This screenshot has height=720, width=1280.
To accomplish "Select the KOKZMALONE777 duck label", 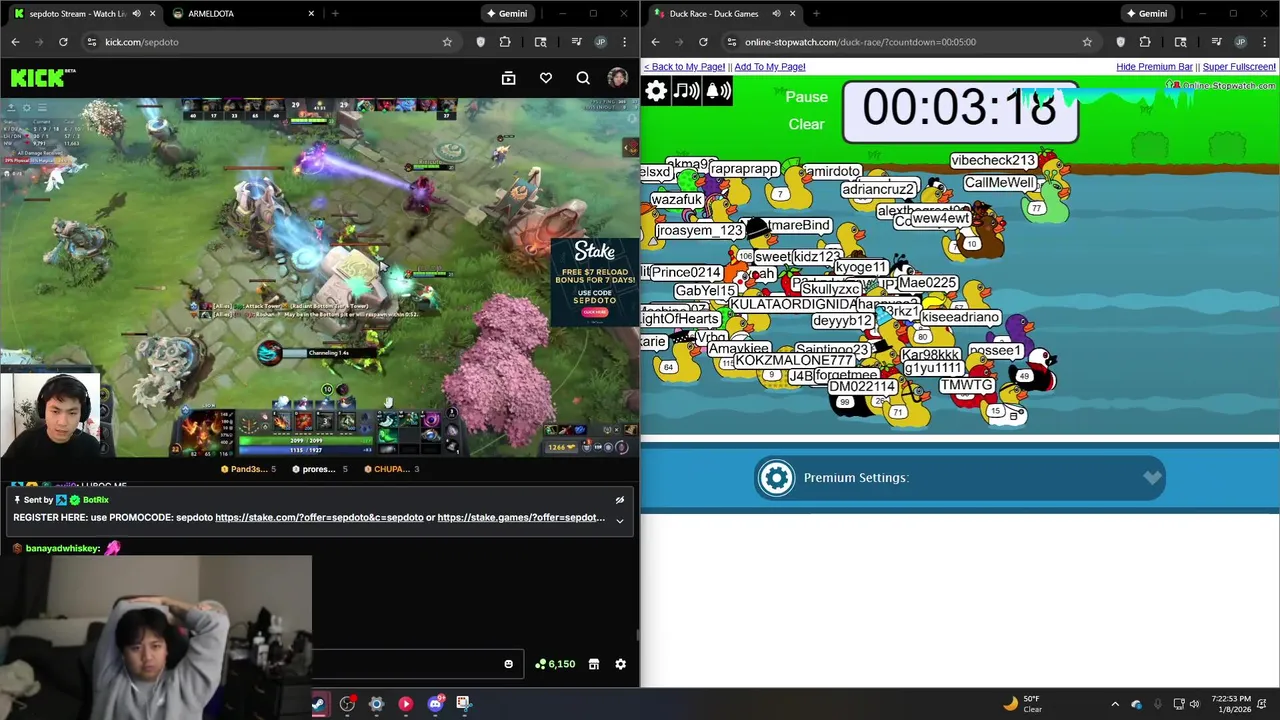I will 794,360.
